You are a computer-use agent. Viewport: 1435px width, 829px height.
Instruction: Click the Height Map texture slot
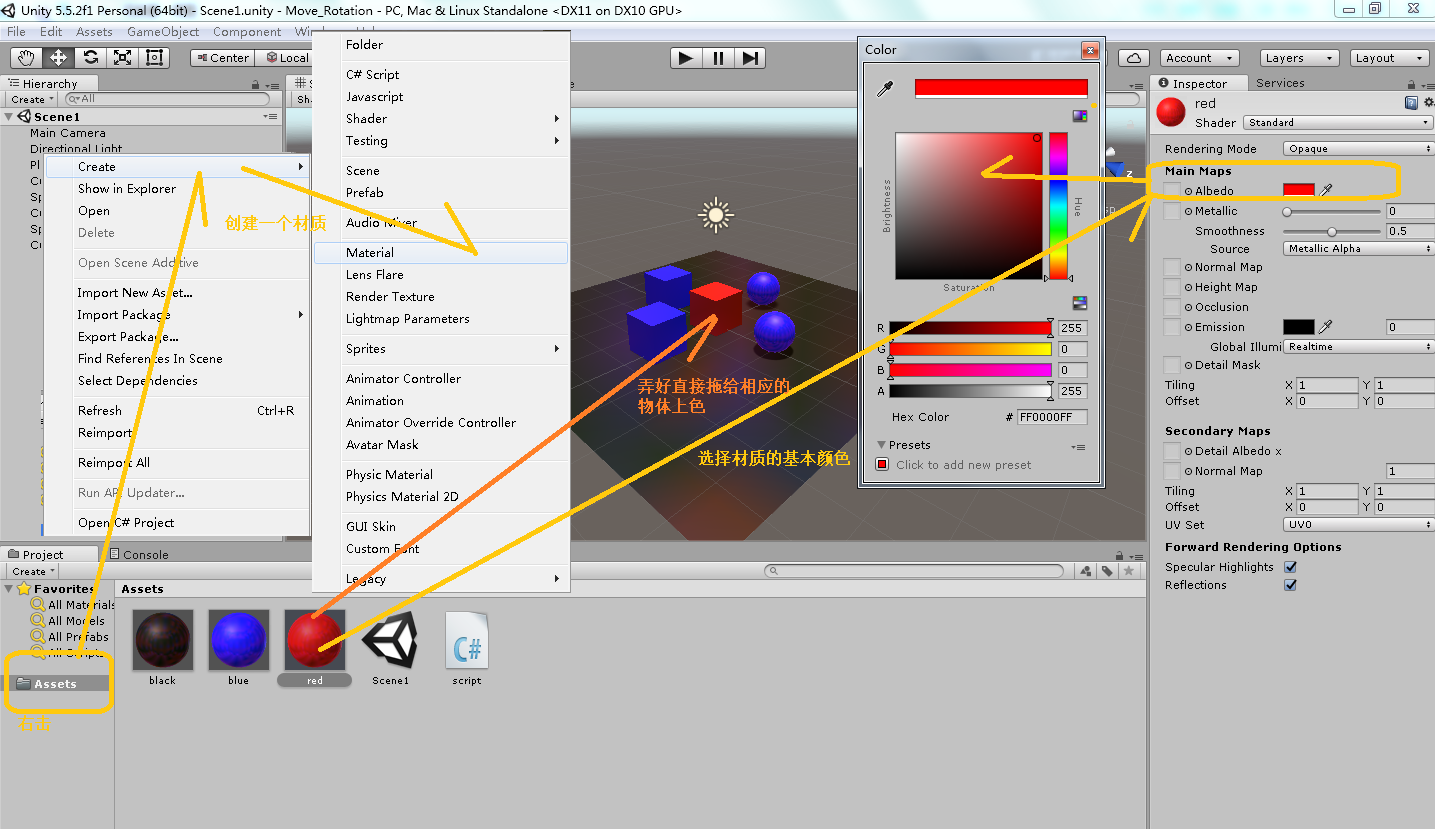[x=1173, y=287]
